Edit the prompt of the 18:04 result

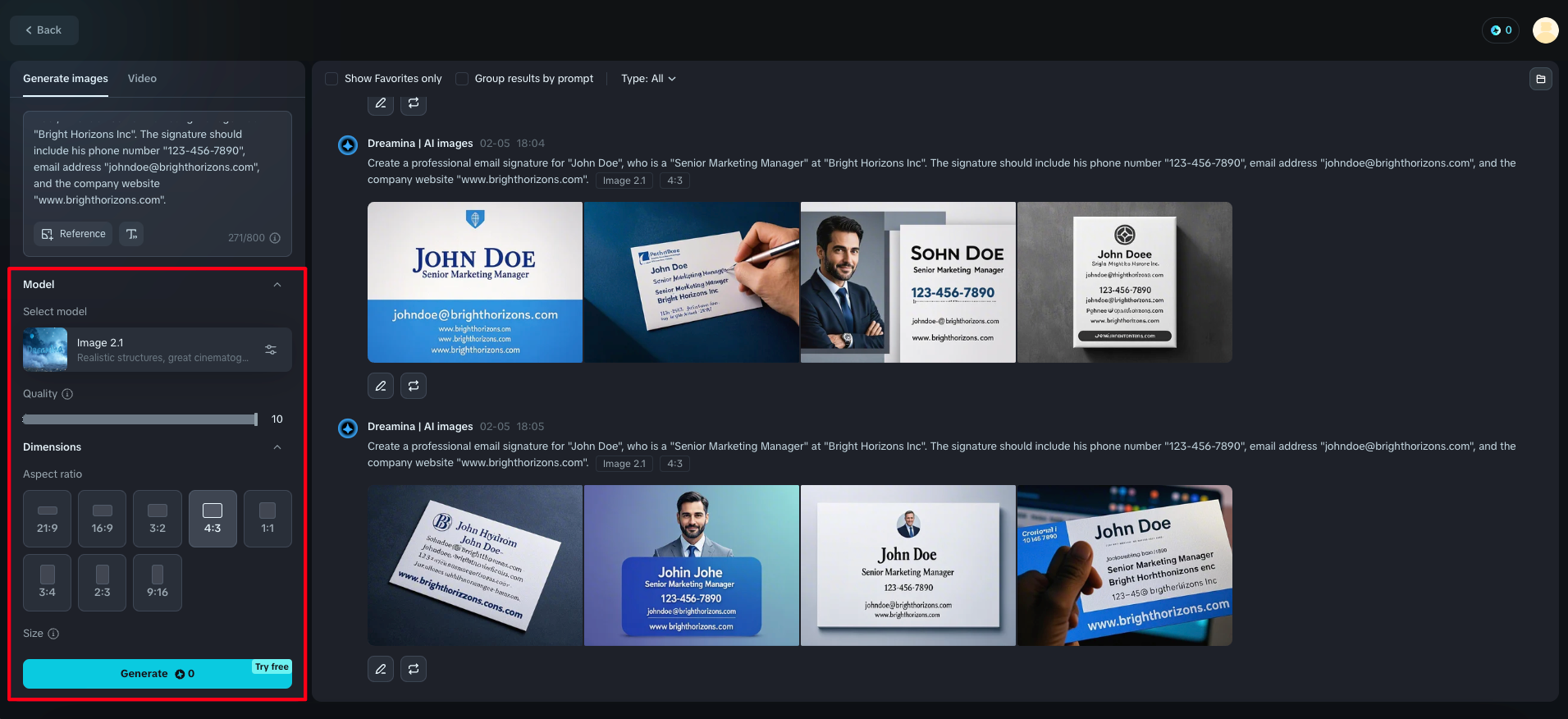(x=381, y=386)
